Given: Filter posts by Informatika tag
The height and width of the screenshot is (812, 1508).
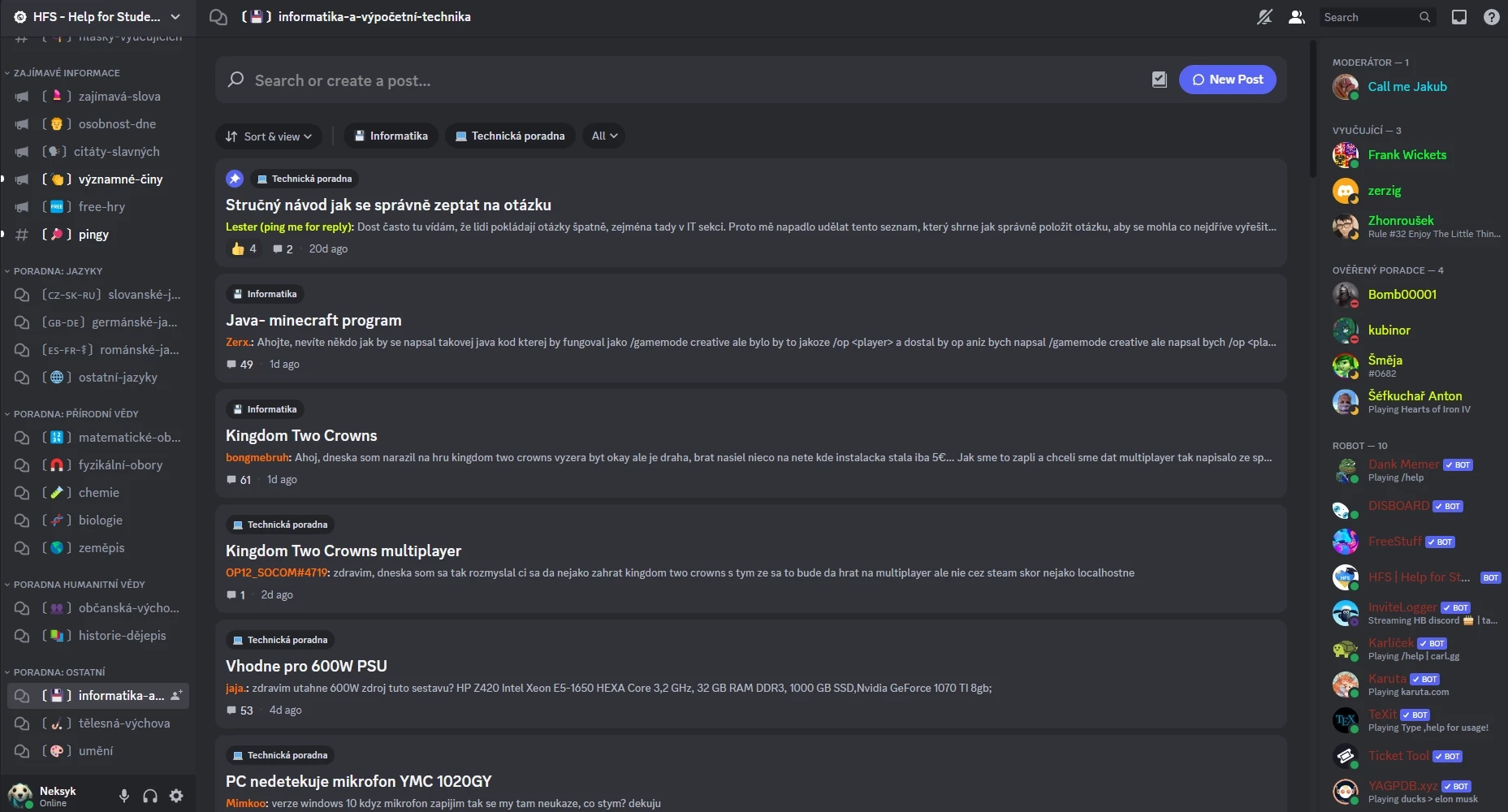Looking at the screenshot, I should coord(391,136).
